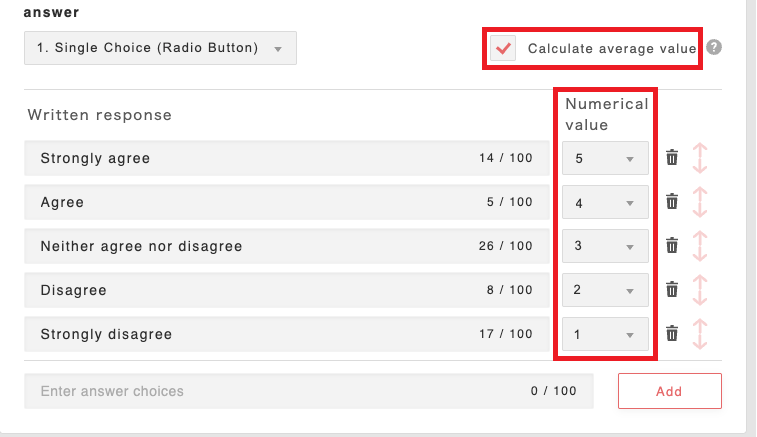Click trash icon for 'Agree' row
The height and width of the screenshot is (437, 757).
click(x=672, y=202)
